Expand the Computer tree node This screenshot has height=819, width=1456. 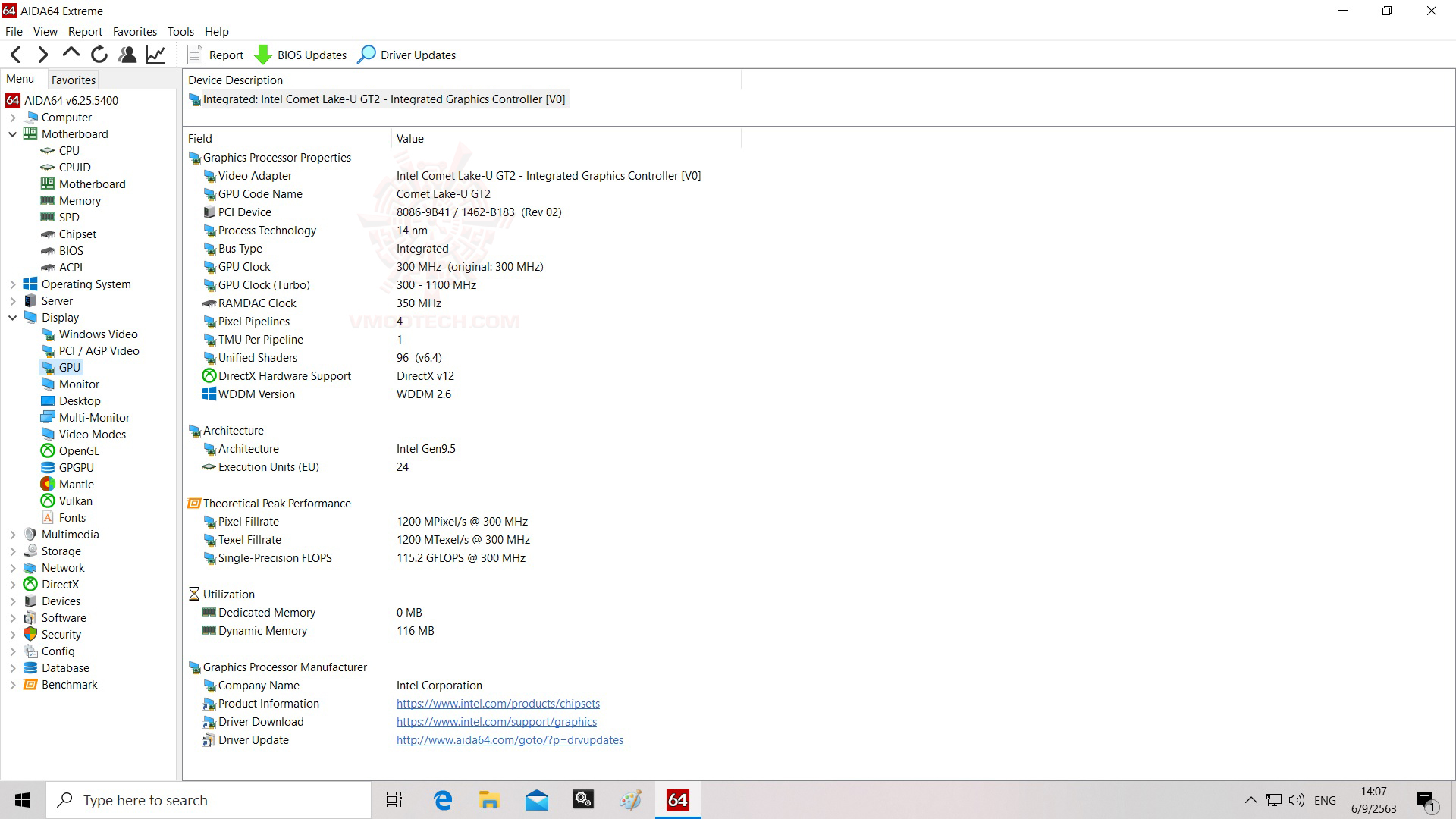click(13, 118)
